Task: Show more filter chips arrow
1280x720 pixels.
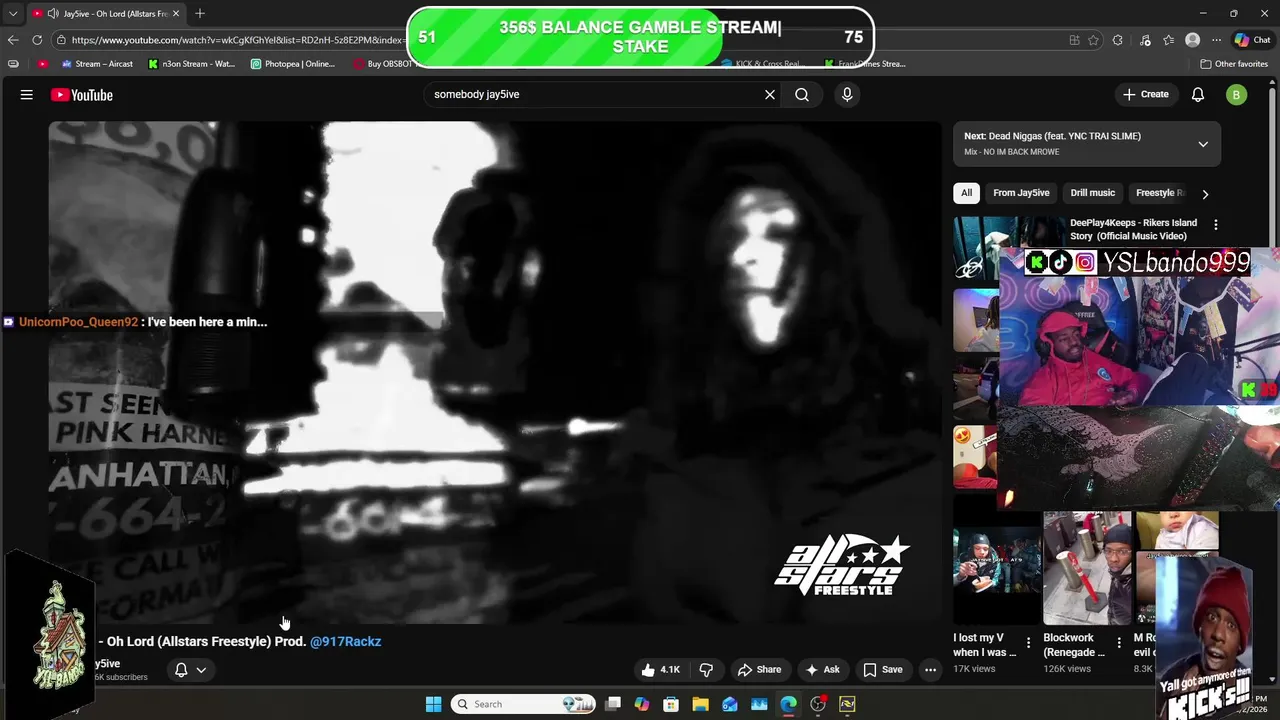Action: [x=1205, y=194]
